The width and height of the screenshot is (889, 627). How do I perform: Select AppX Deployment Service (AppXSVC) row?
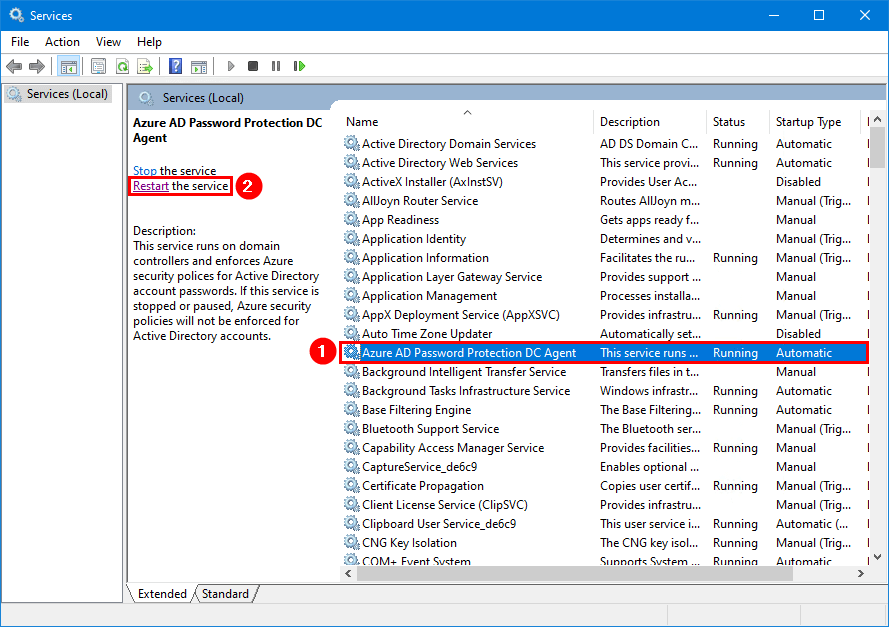click(604, 315)
